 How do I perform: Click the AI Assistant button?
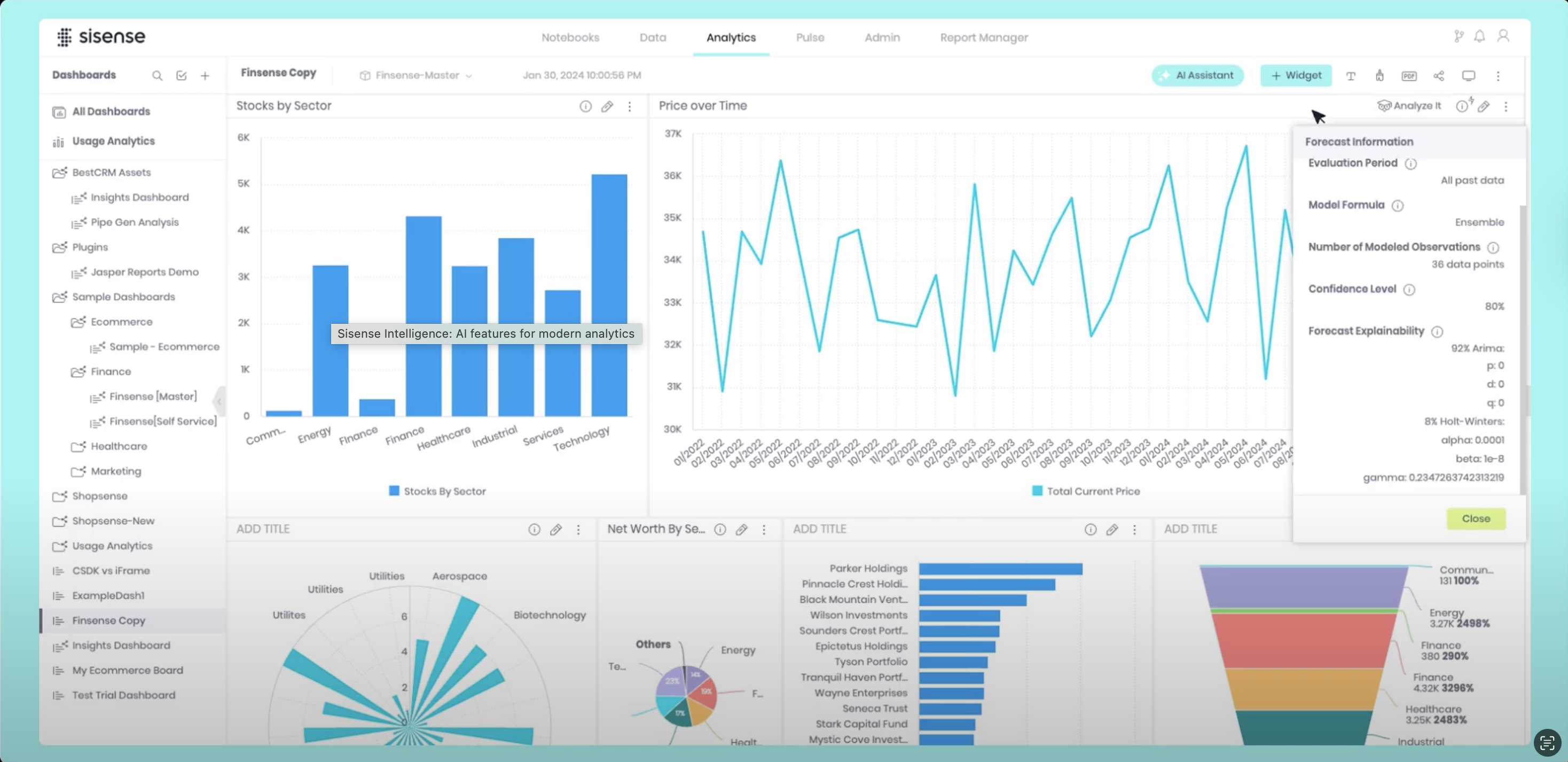[1197, 75]
